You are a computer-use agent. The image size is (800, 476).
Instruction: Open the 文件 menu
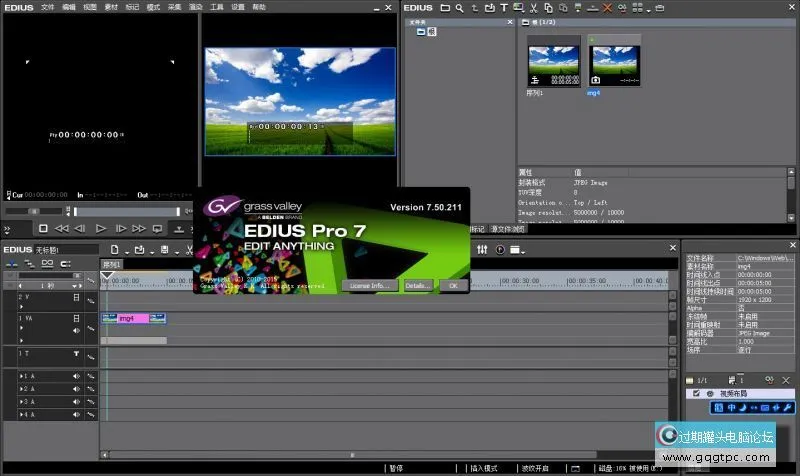pos(48,7)
